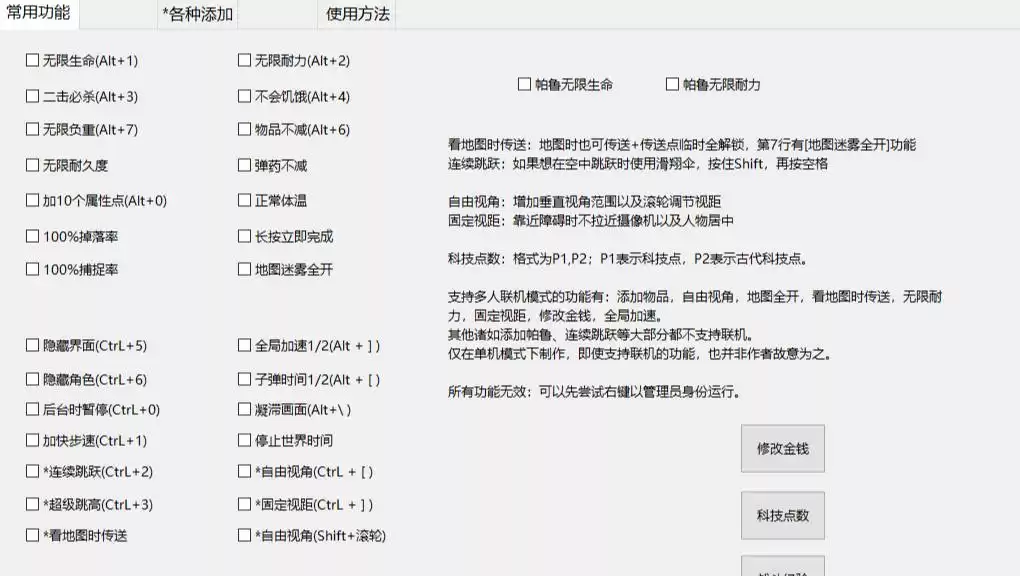Enable *超级跳高 (CtrL+3) checkbox

coord(33,504)
